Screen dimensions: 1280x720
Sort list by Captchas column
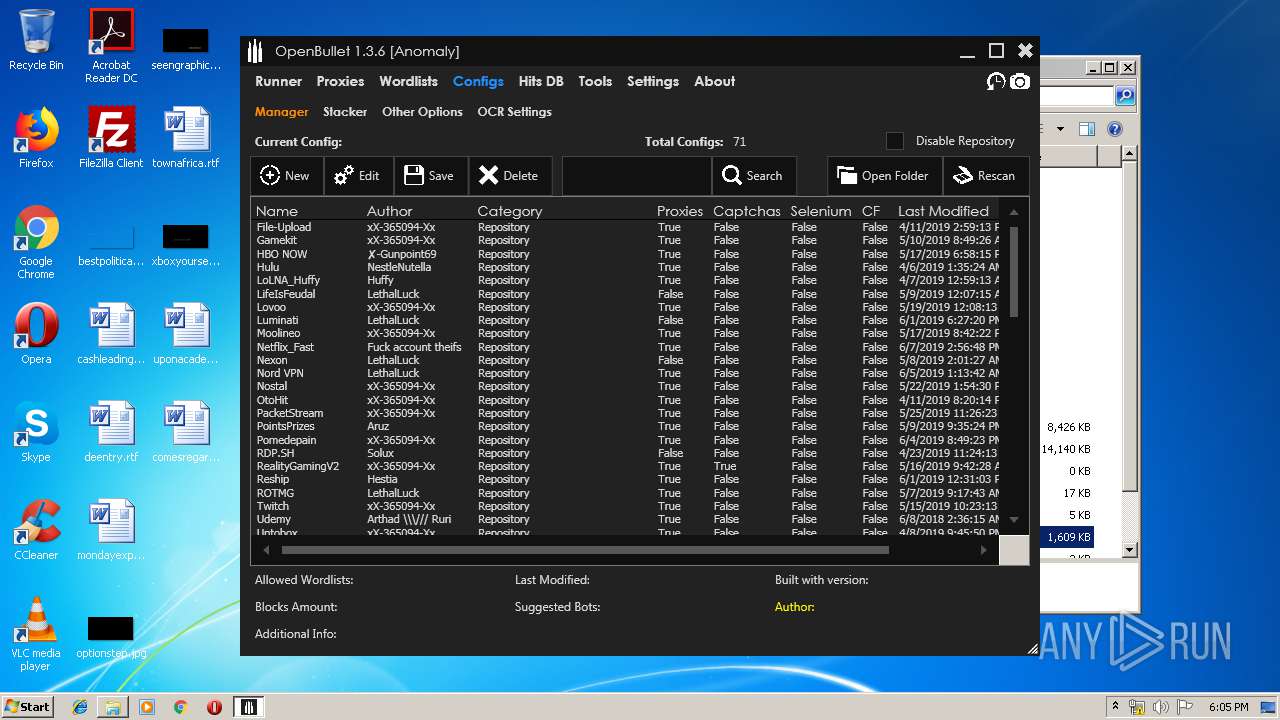click(x=747, y=211)
